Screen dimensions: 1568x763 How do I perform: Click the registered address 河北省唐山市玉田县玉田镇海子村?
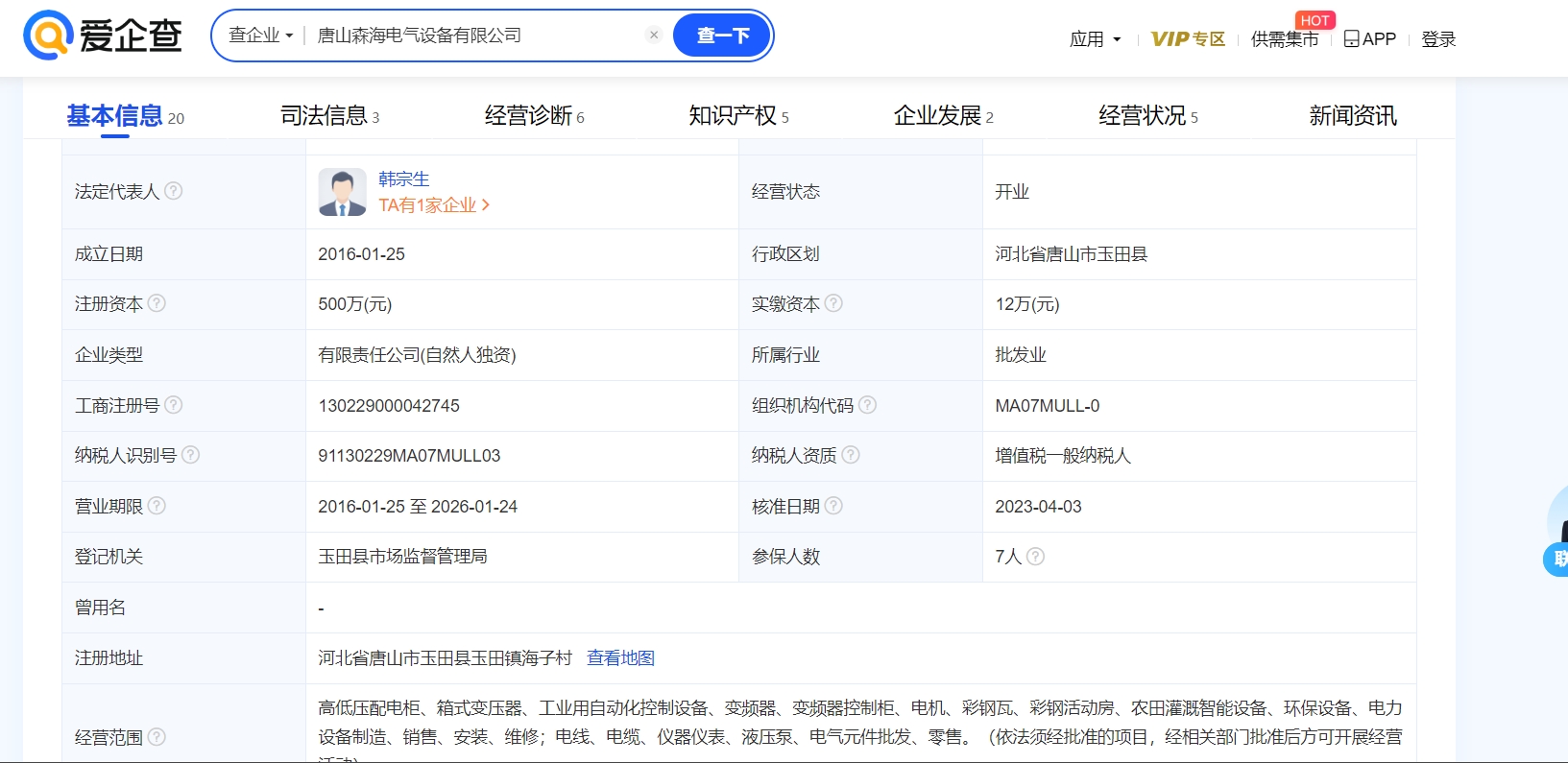(445, 658)
